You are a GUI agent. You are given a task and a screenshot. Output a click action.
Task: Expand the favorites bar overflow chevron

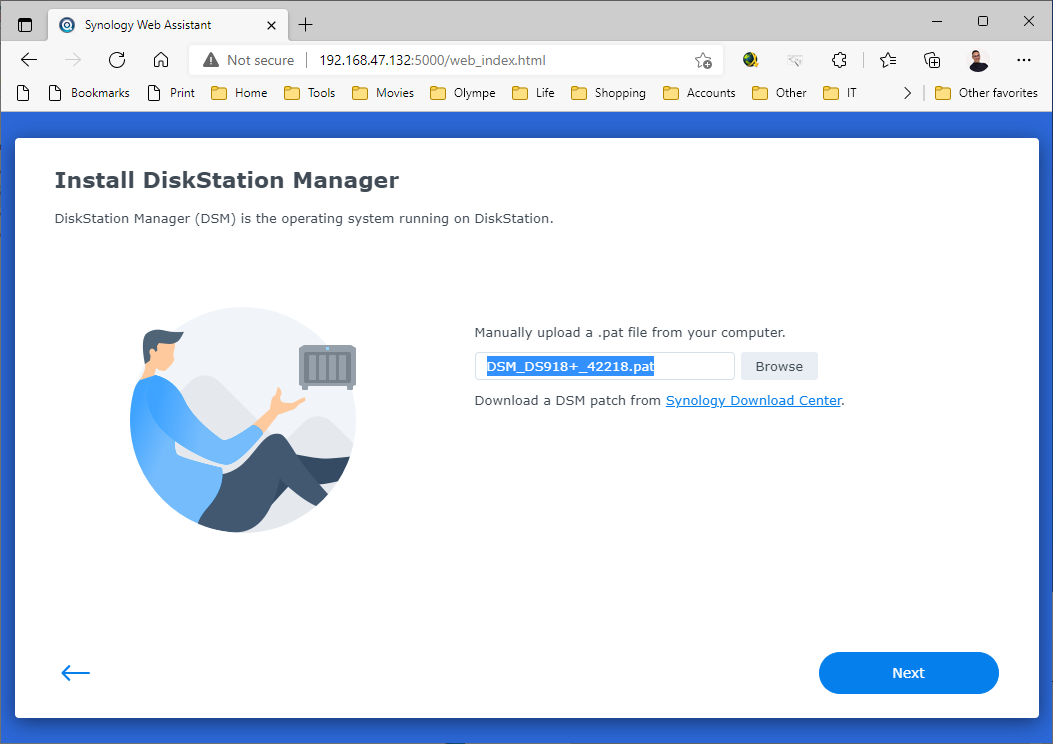coord(907,93)
